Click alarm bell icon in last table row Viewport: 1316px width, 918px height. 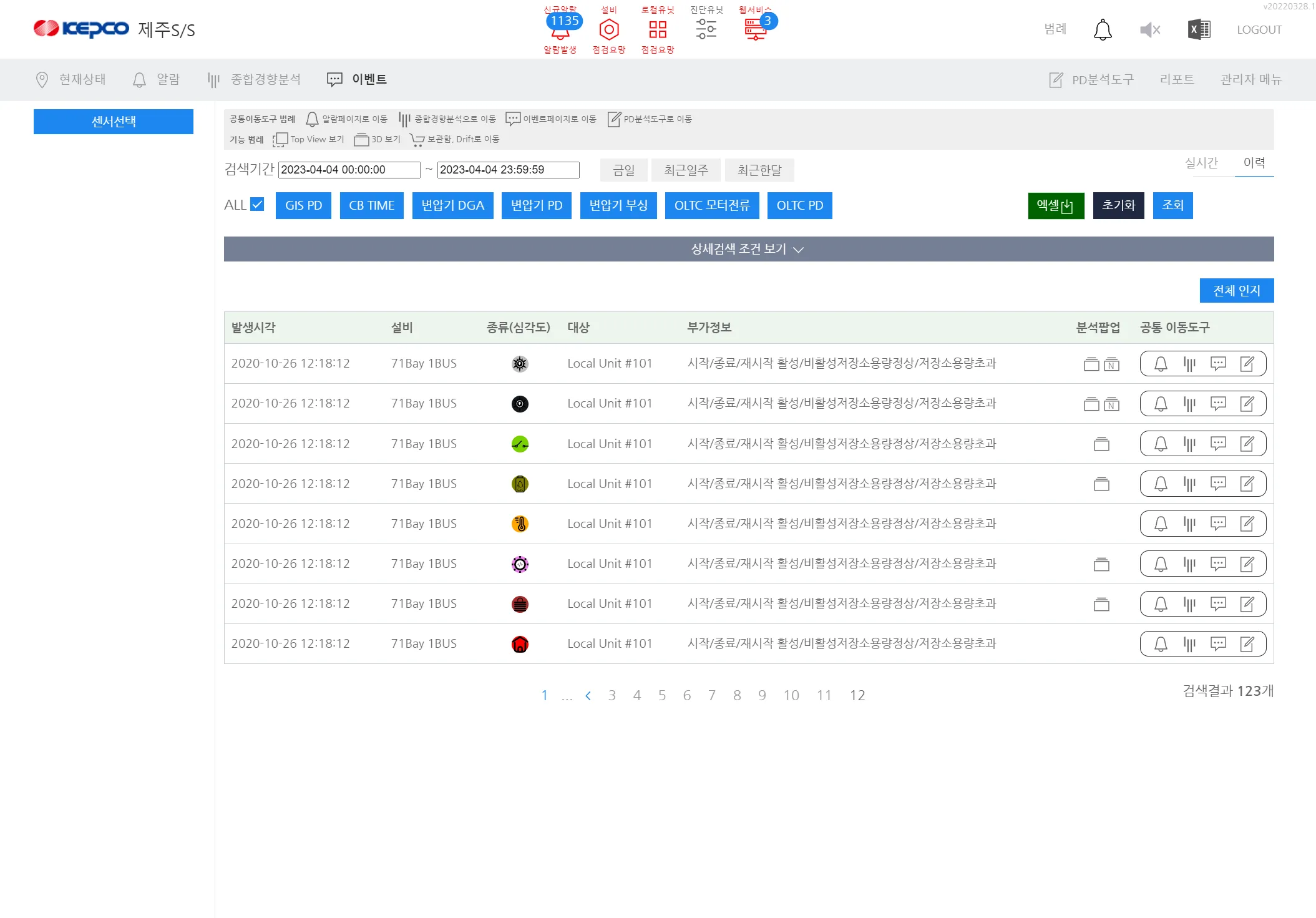(1161, 644)
